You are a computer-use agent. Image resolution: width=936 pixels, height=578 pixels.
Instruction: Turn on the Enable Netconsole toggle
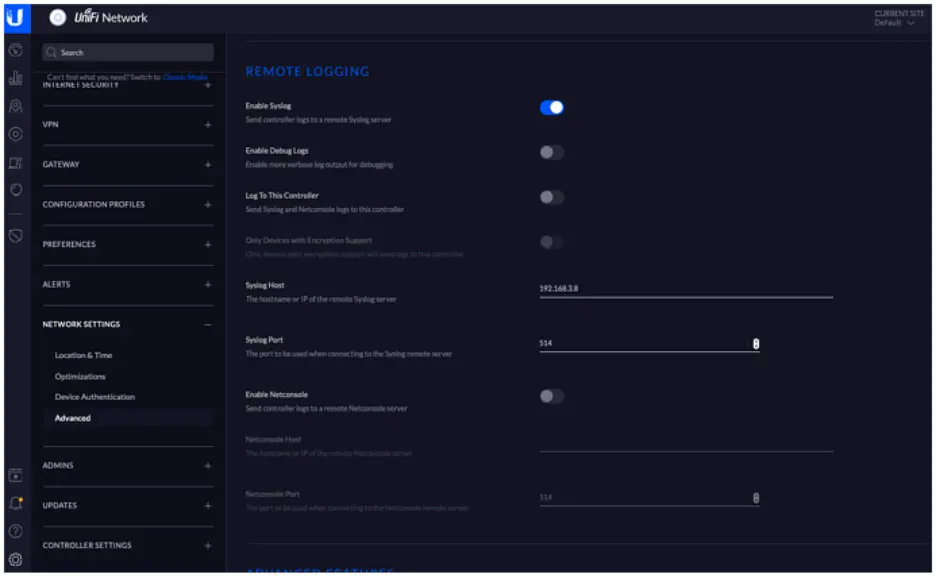552,396
